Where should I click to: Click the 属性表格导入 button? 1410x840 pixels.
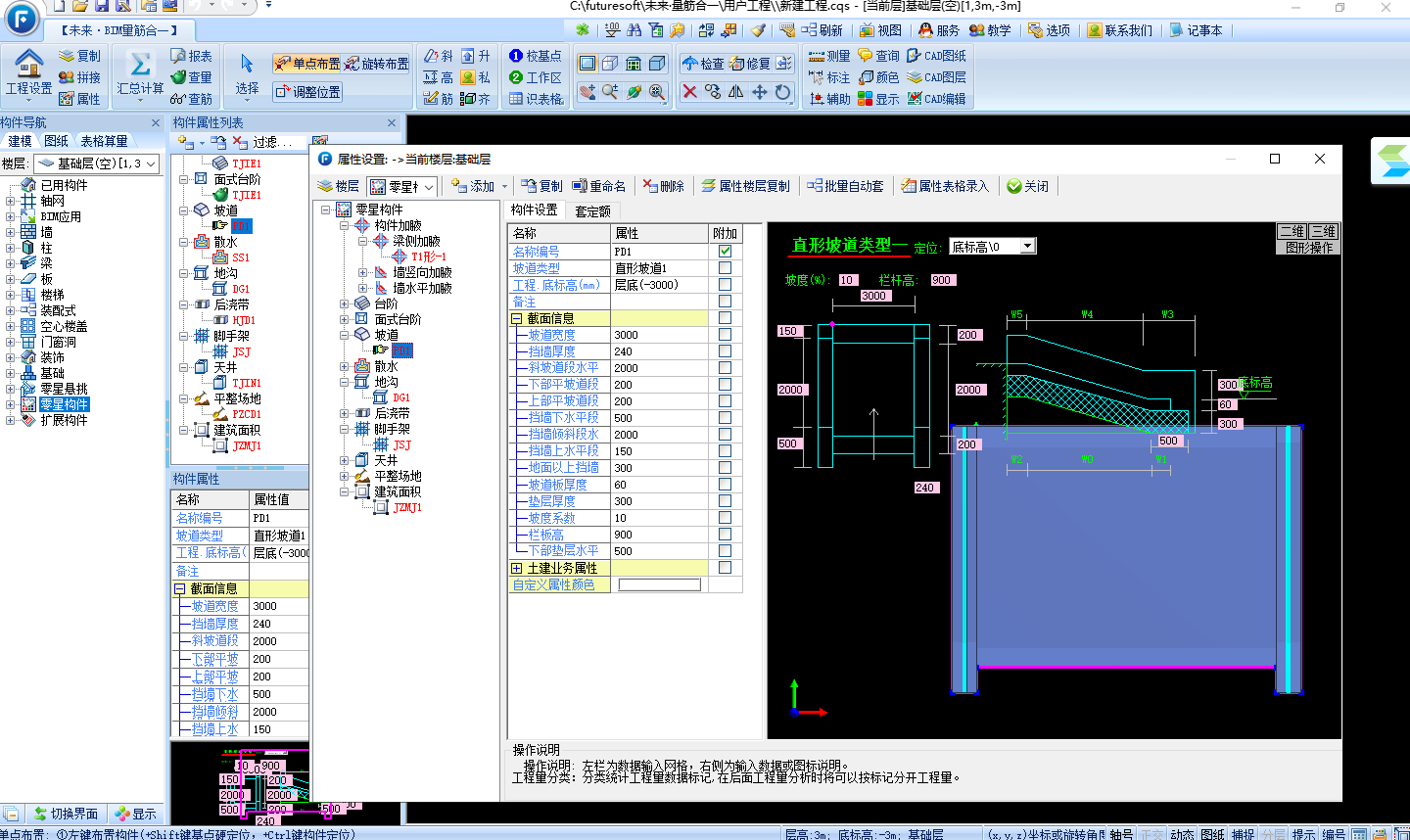945,186
